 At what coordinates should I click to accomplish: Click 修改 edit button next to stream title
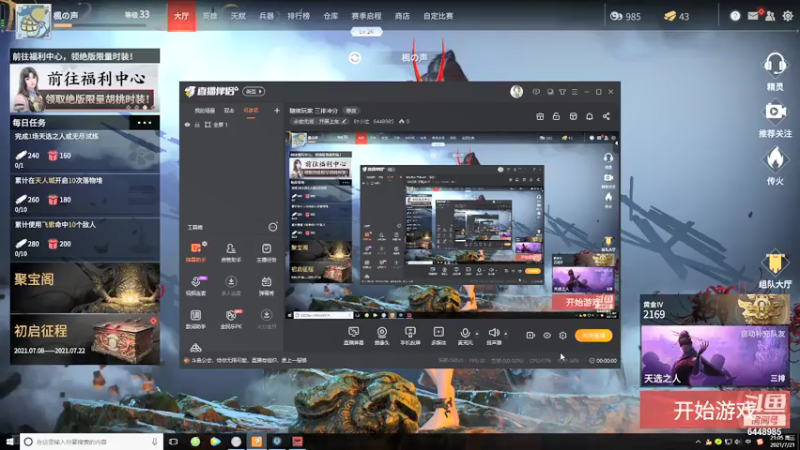point(351,111)
